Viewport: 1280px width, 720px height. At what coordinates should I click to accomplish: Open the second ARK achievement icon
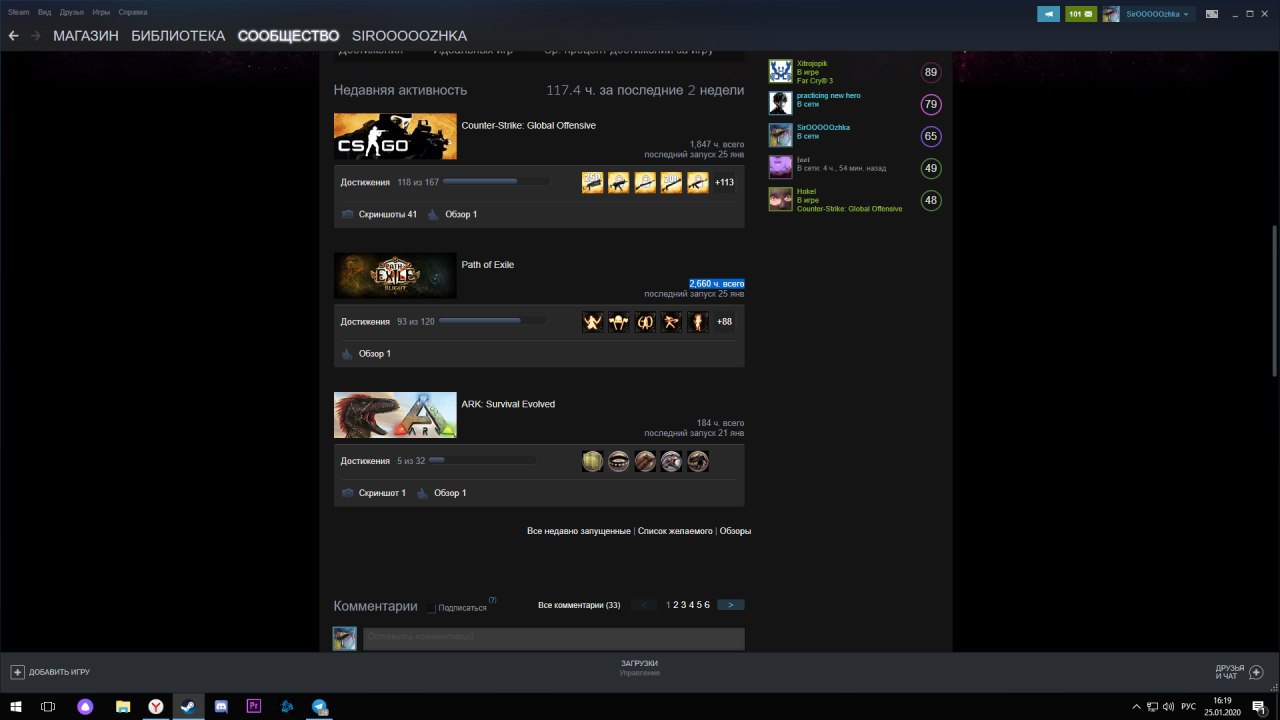(619, 461)
